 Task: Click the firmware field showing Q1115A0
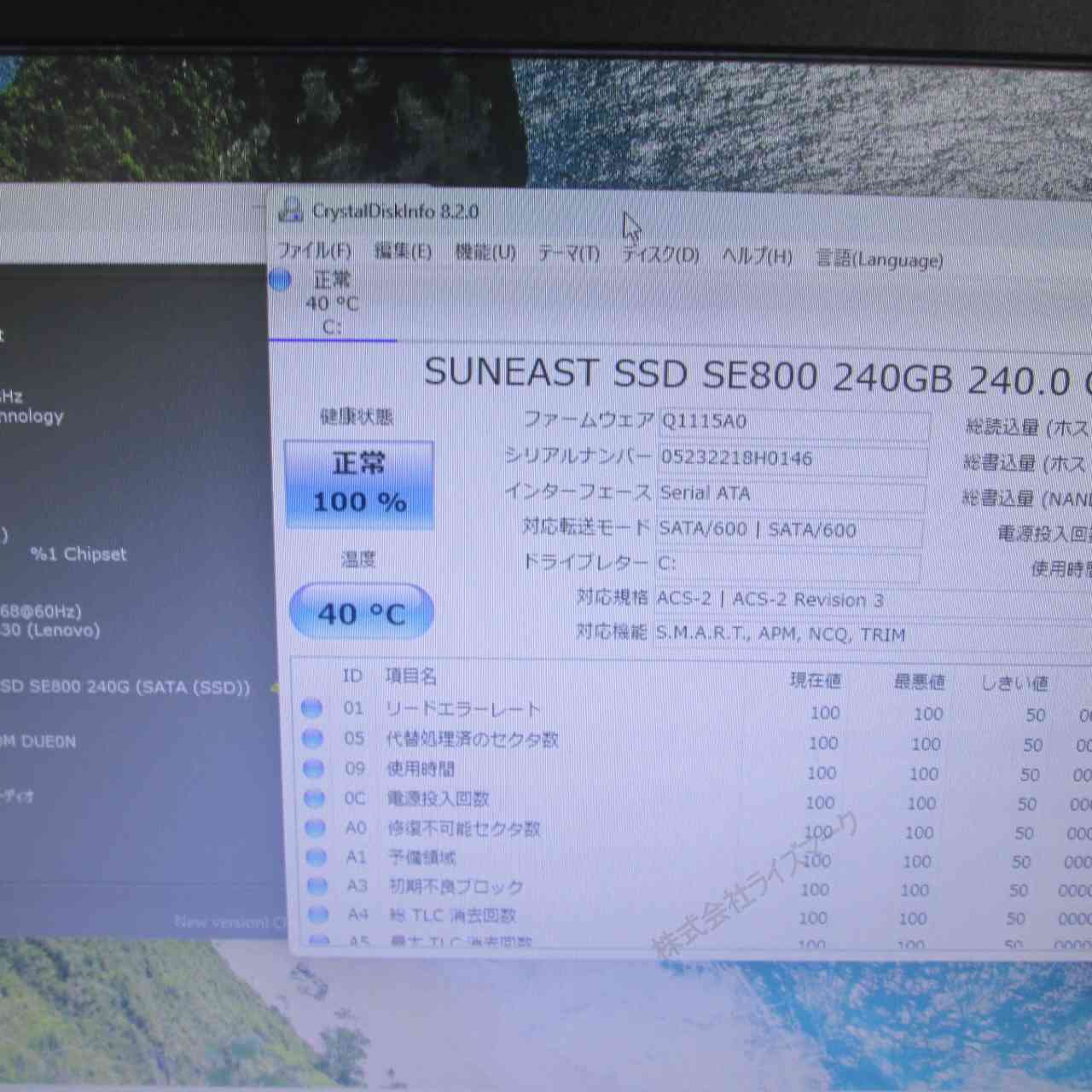(x=793, y=423)
